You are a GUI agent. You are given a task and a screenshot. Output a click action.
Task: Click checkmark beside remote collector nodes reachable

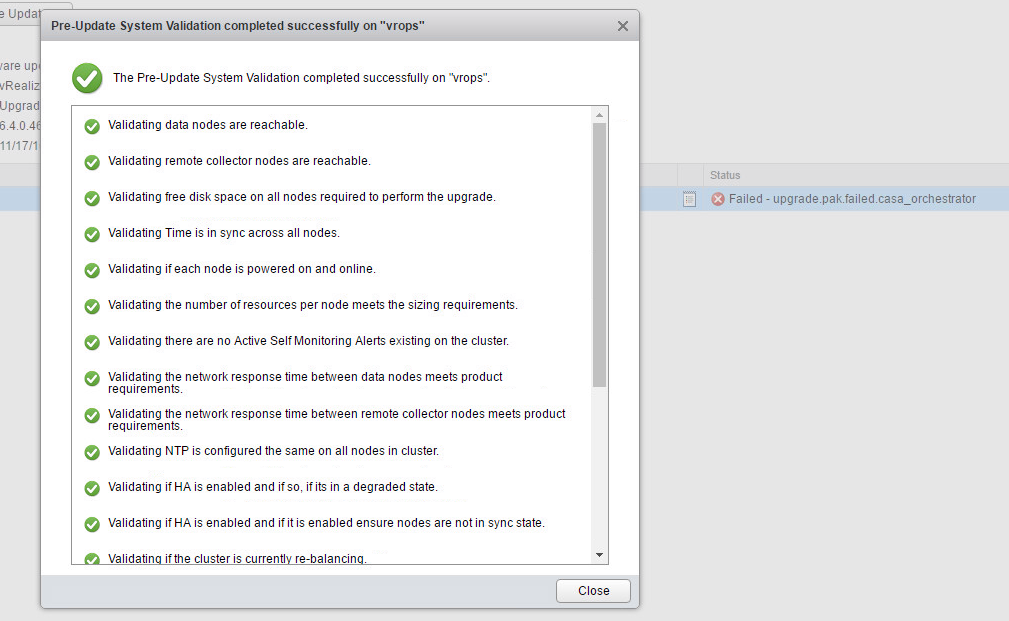coord(92,162)
